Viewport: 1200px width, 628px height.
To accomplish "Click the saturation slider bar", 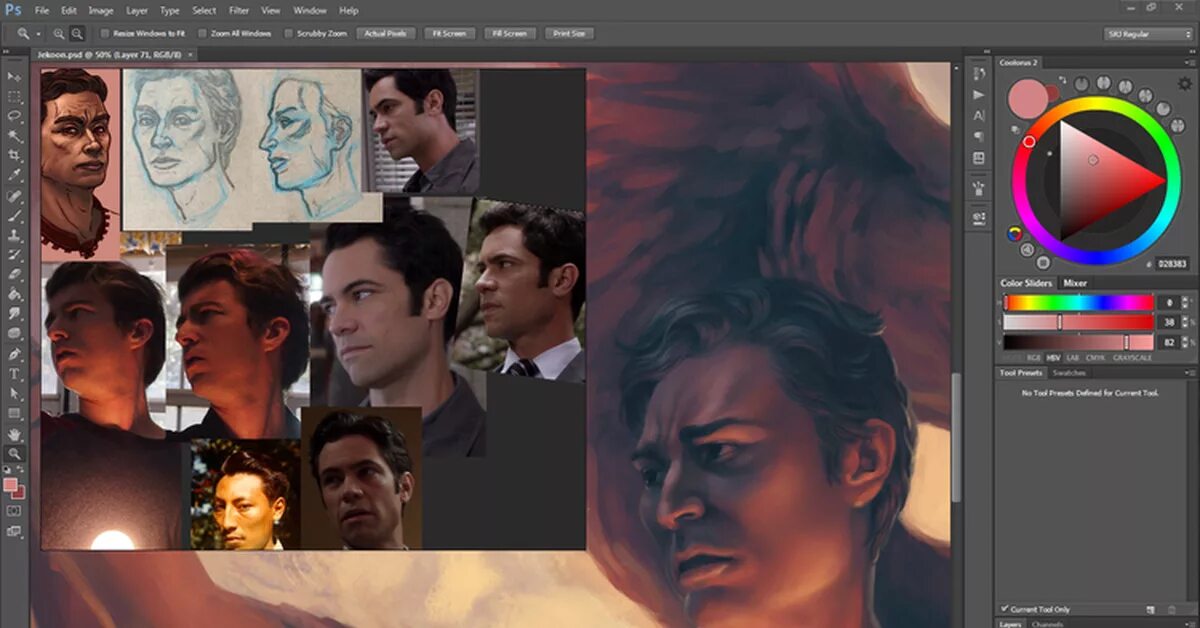I will pyautogui.click(x=1078, y=322).
